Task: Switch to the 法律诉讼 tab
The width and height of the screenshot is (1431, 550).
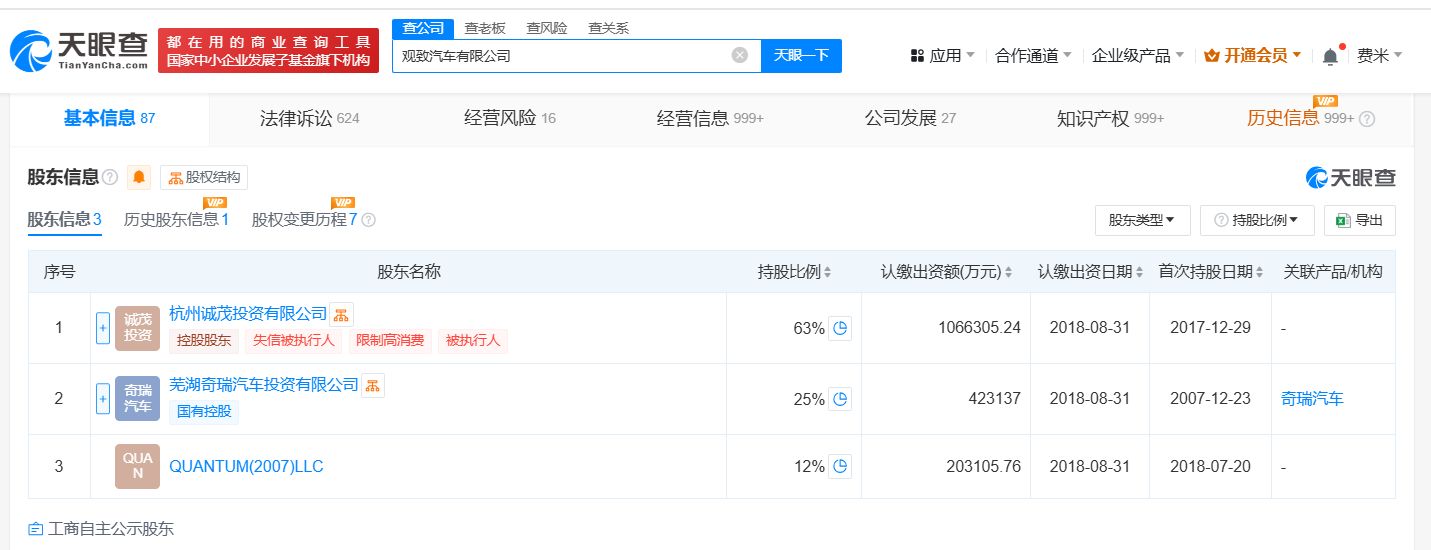Action: [x=308, y=119]
